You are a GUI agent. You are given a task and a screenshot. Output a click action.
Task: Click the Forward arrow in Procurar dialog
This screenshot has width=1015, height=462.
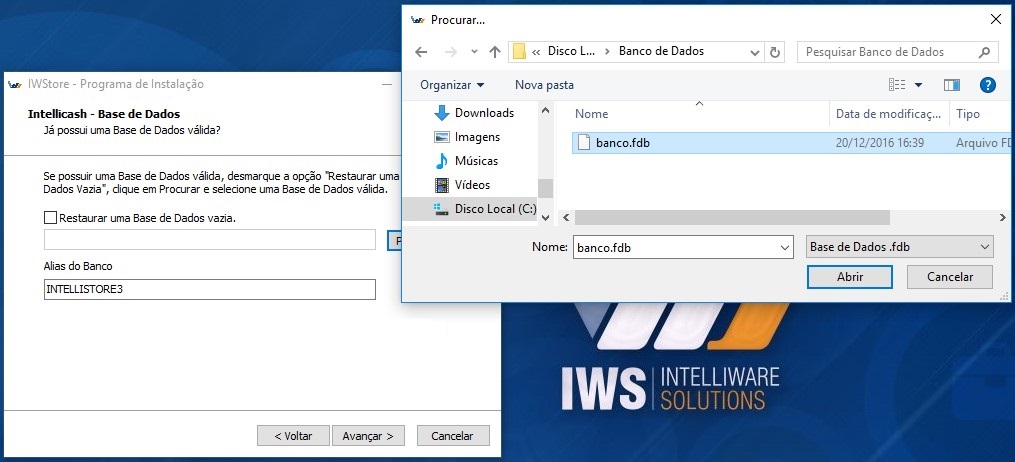451,52
